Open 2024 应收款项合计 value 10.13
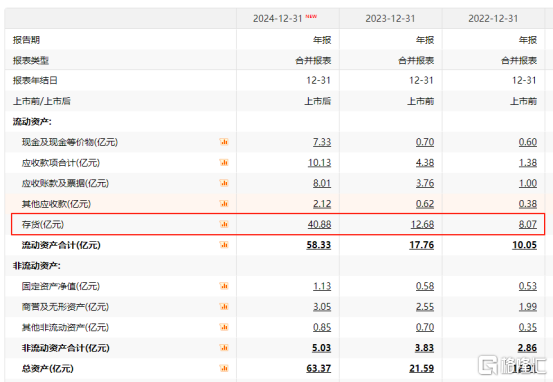Image resolution: width=553 pixels, height=382 pixels. tap(320, 163)
